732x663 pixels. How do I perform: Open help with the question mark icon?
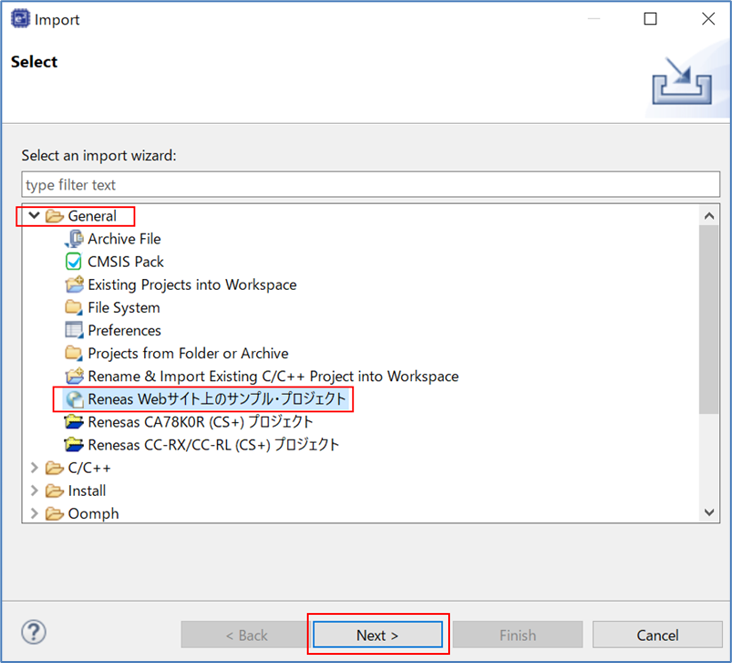34,632
